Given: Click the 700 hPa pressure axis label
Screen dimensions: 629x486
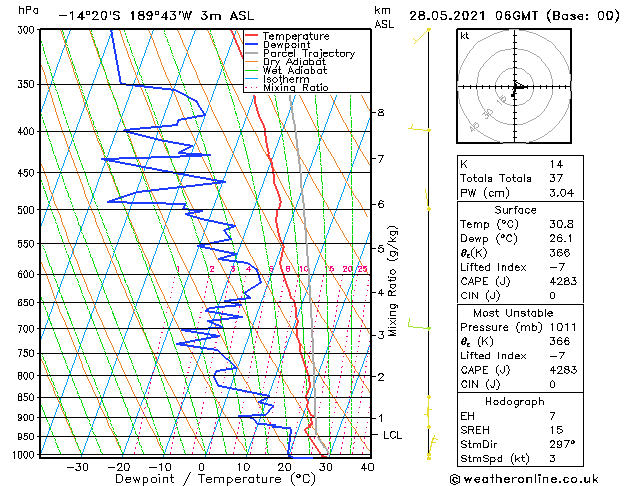Looking at the screenshot, I should 26,329.
